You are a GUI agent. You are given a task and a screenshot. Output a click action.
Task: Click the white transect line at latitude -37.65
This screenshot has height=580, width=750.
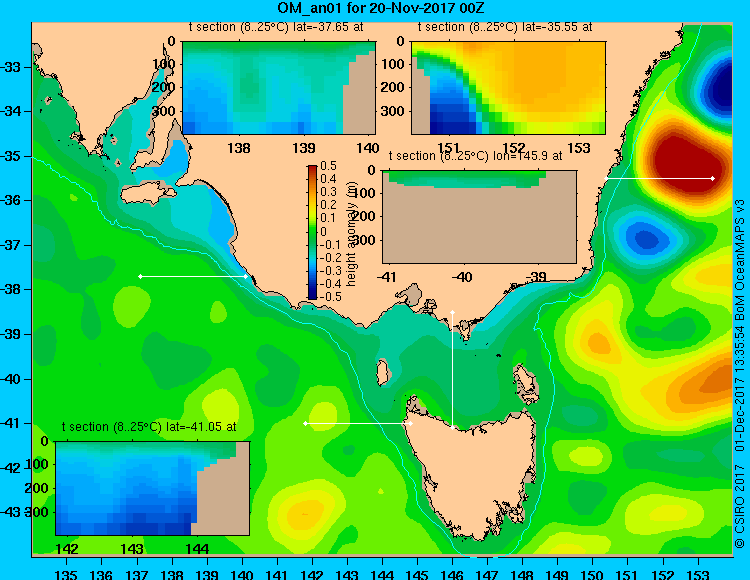[193, 276]
